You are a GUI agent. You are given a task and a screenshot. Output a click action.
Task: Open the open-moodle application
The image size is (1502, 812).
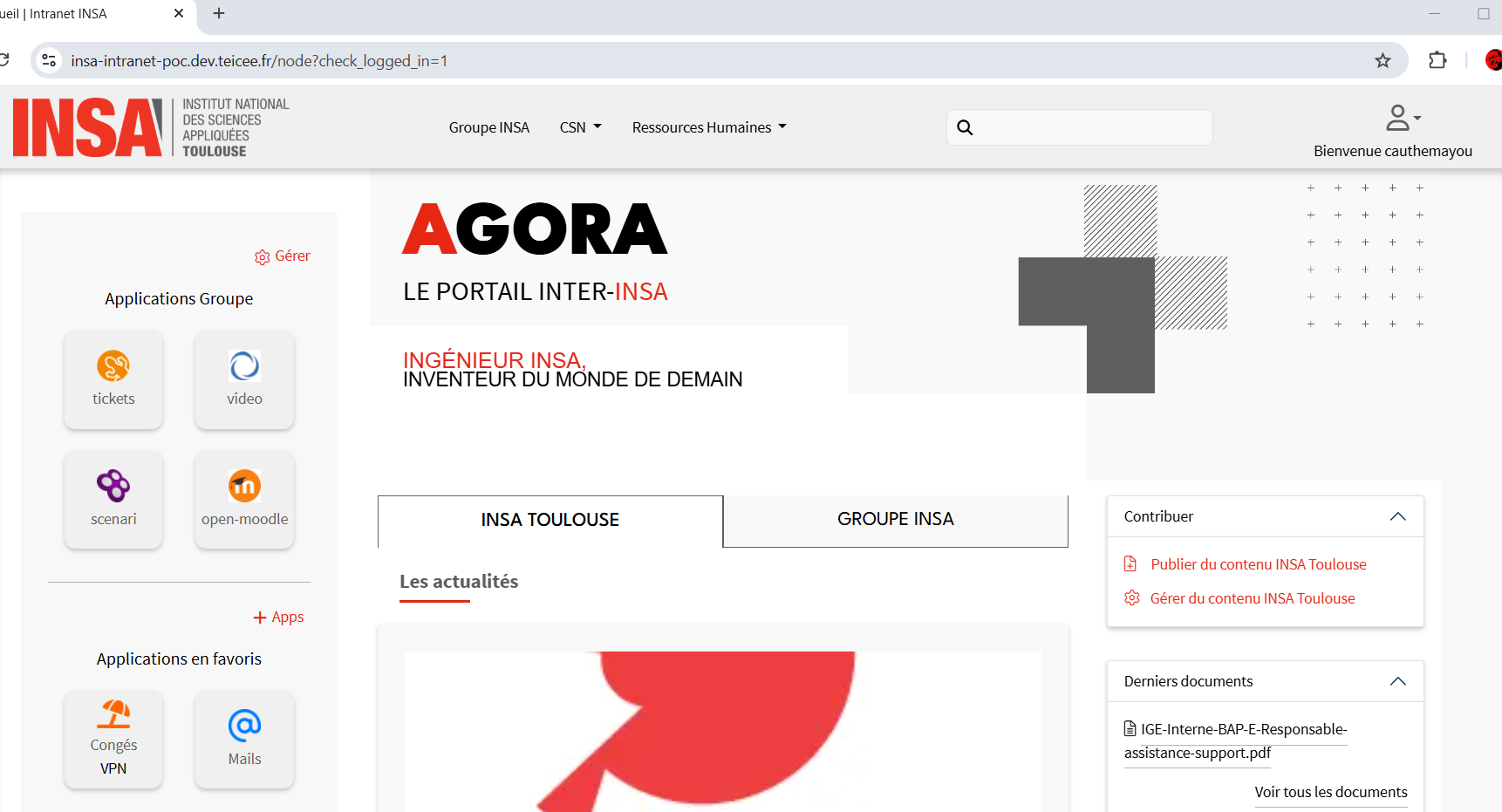244,499
